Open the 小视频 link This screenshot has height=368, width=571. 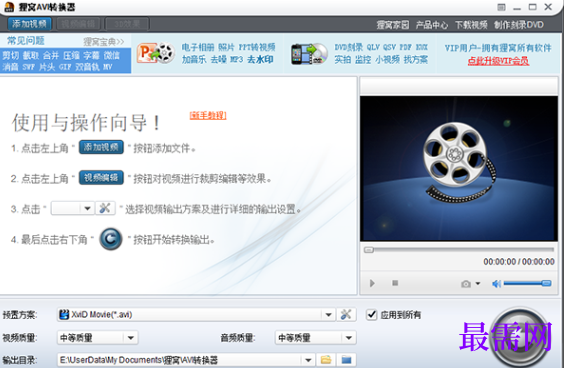387,59
